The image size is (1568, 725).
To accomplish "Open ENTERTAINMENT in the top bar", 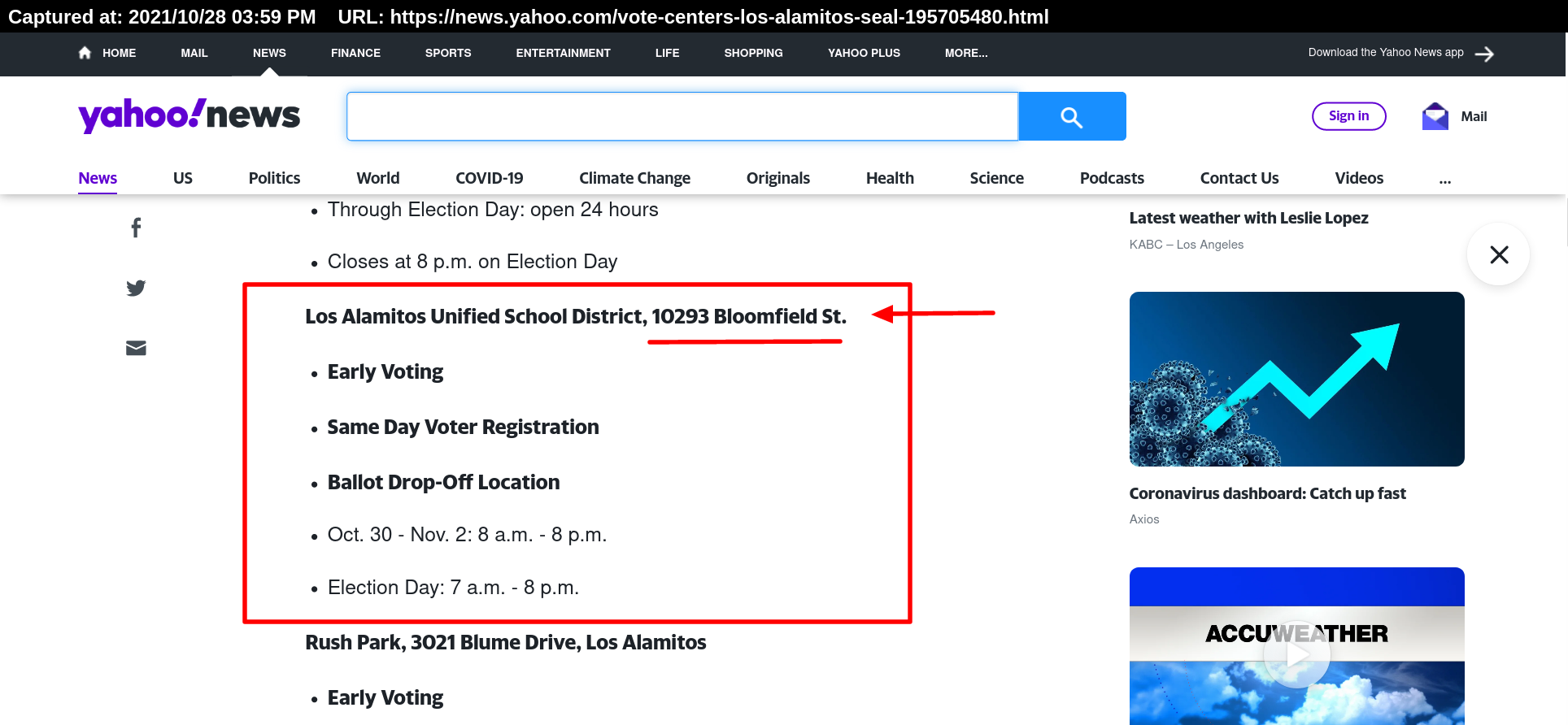I will click(563, 53).
